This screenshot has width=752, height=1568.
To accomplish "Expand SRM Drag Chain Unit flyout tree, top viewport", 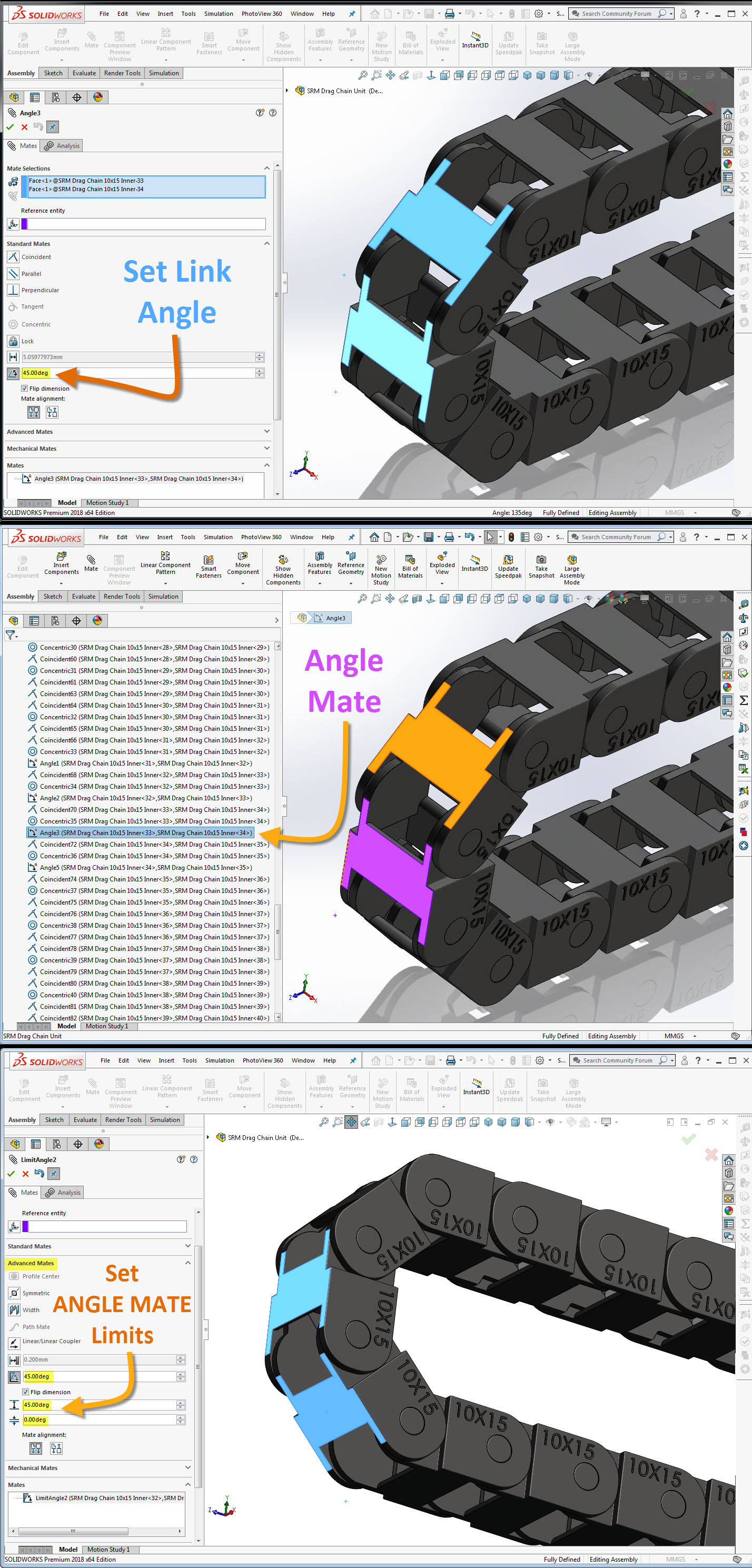I will [288, 91].
